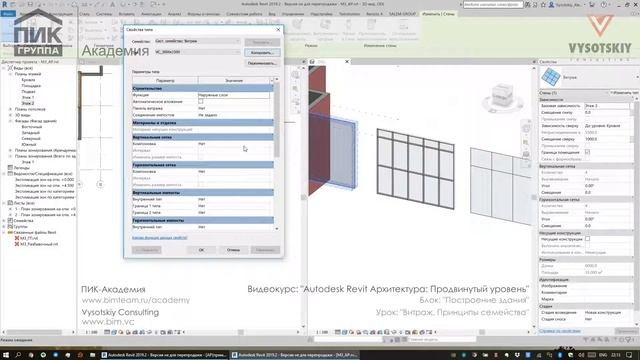Expand the Семейства node
Viewport: 640px width, 360px height.
pos(4,220)
